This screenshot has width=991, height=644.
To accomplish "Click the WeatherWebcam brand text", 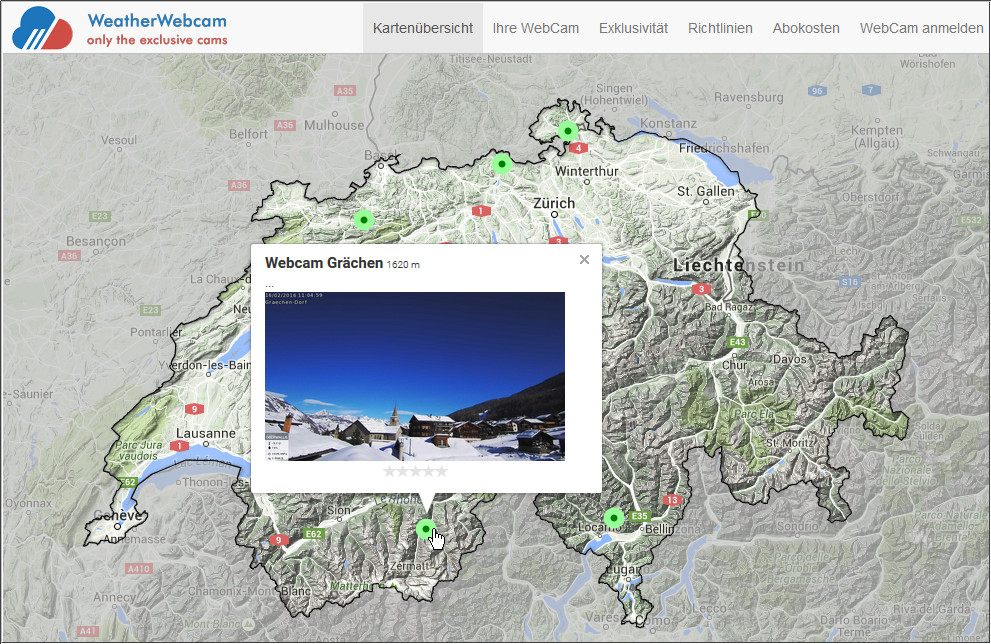I will point(157,21).
